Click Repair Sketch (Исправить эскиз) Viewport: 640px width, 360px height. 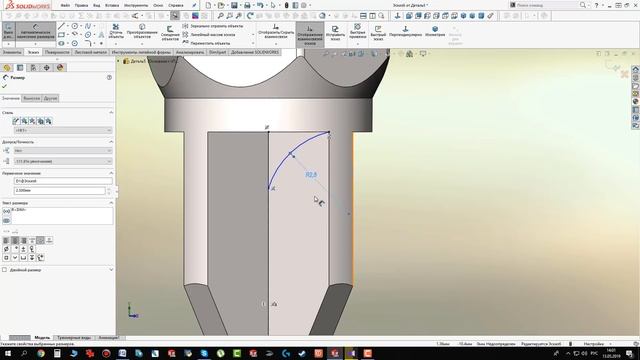click(x=335, y=33)
